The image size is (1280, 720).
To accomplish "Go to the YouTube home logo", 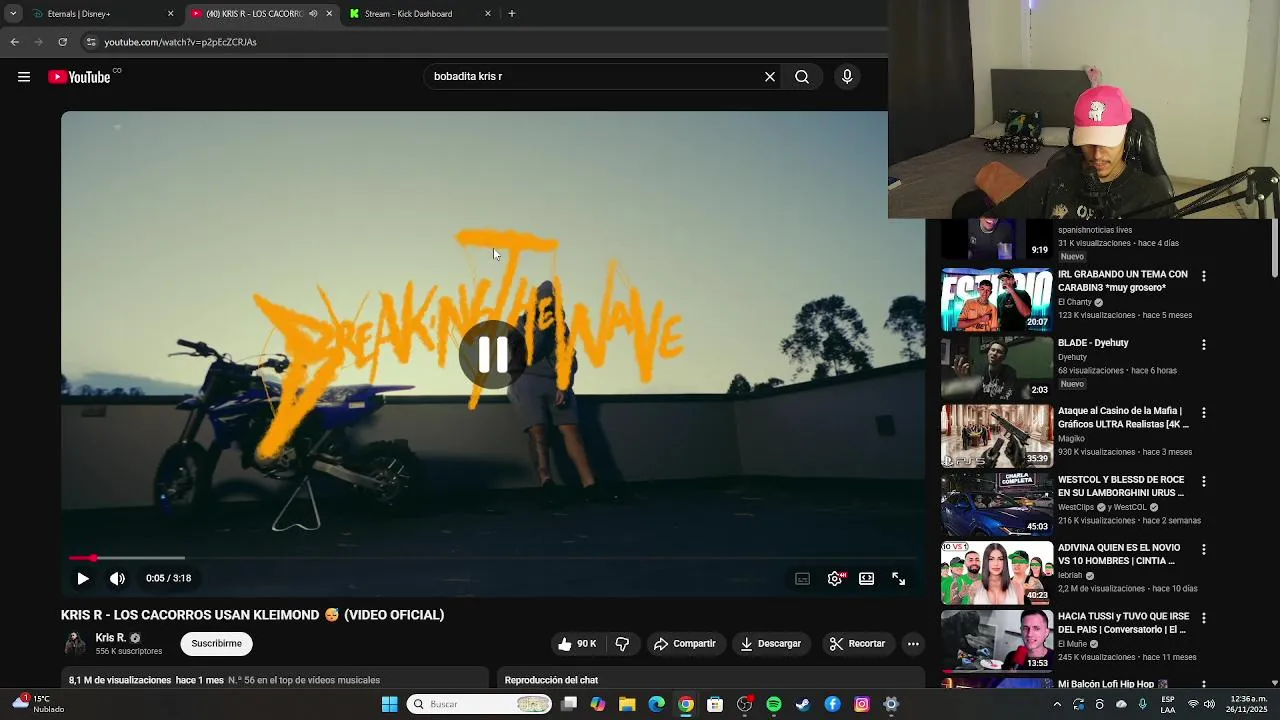I will pos(79,77).
